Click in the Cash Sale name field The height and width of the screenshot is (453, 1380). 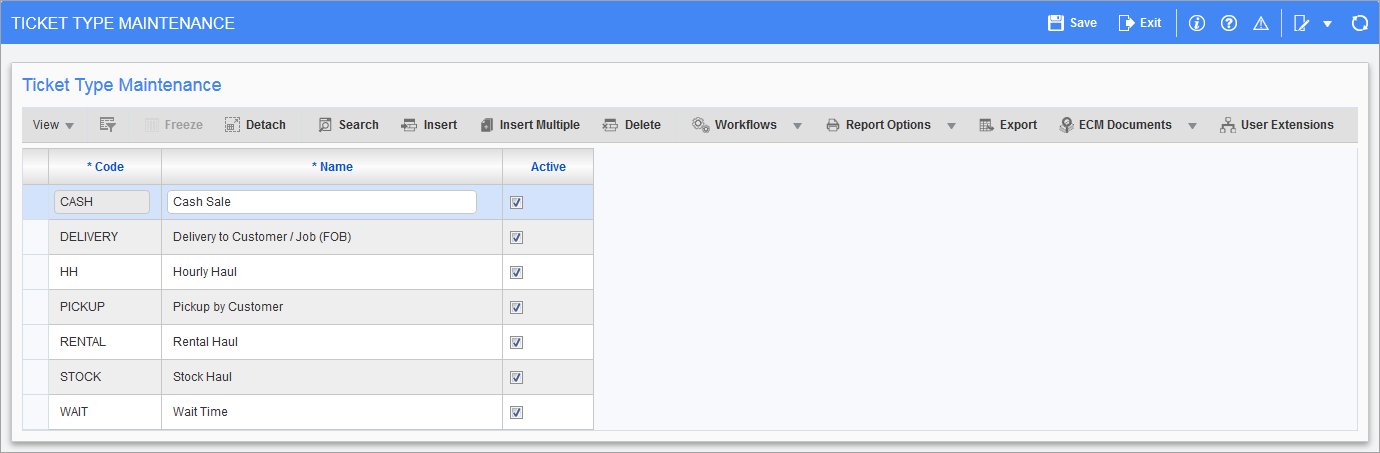click(x=322, y=202)
